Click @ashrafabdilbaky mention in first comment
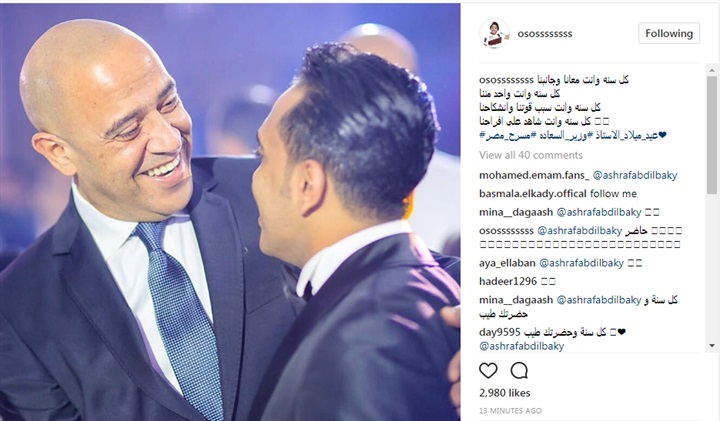The width and height of the screenshot is (720, 421). (635, 175)
